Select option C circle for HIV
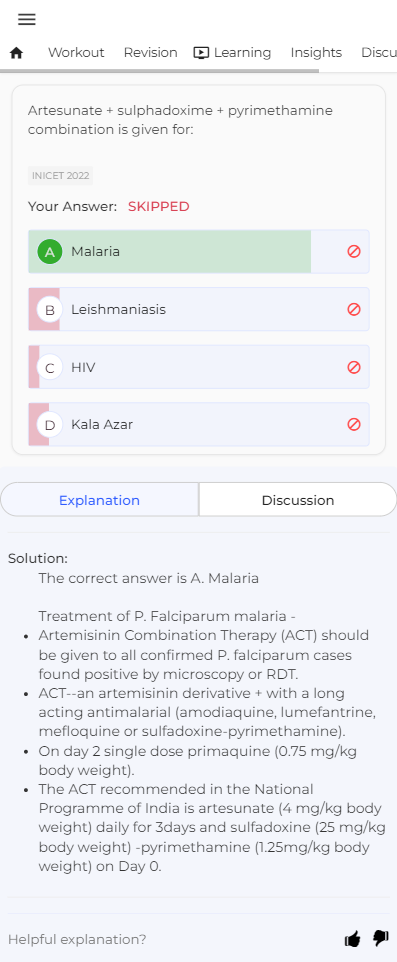 click(50, 367)
